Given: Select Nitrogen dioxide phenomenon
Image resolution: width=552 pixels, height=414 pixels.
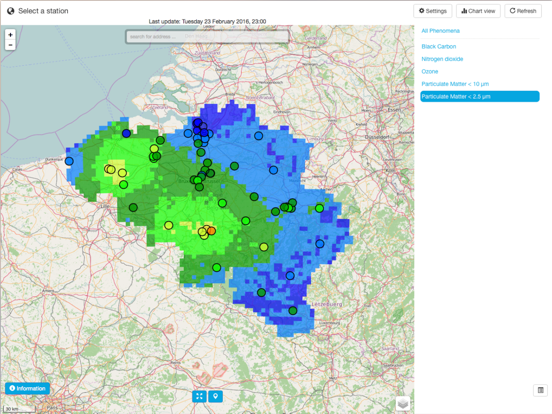Looking at the screenshot, I should tap(442, 59).
